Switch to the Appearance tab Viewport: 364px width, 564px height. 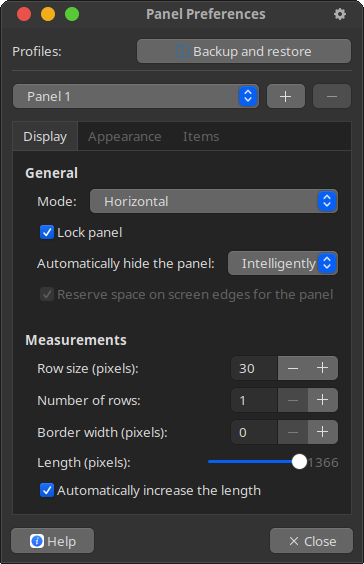[x=124, y=137]
